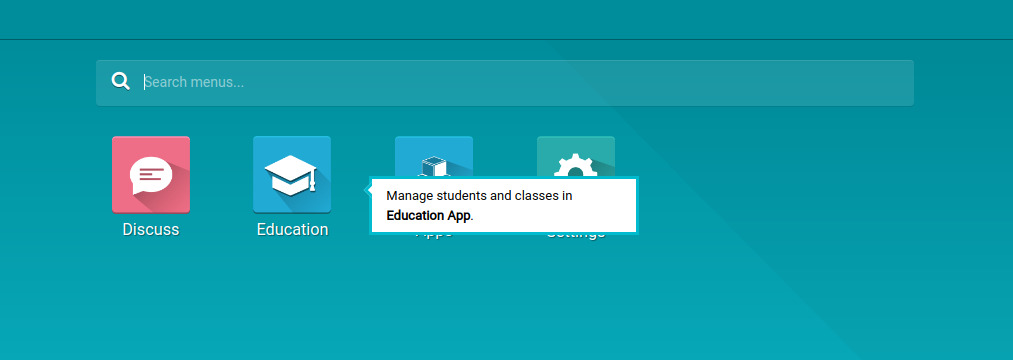Click the Education label text
Screen dimensions: 1013x360
[292, 229]
